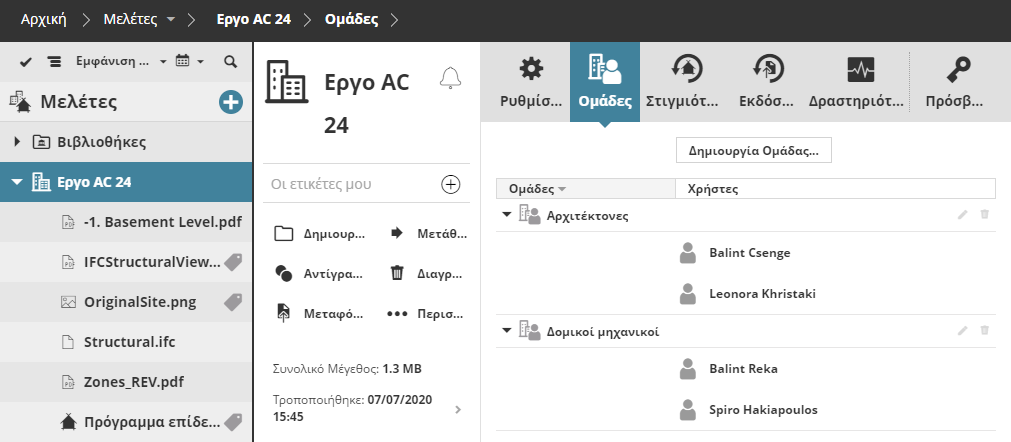This screenshot has width=1011, height=442.
Task: Sort by the Ομάδες column header
Action: pos(537,188)
